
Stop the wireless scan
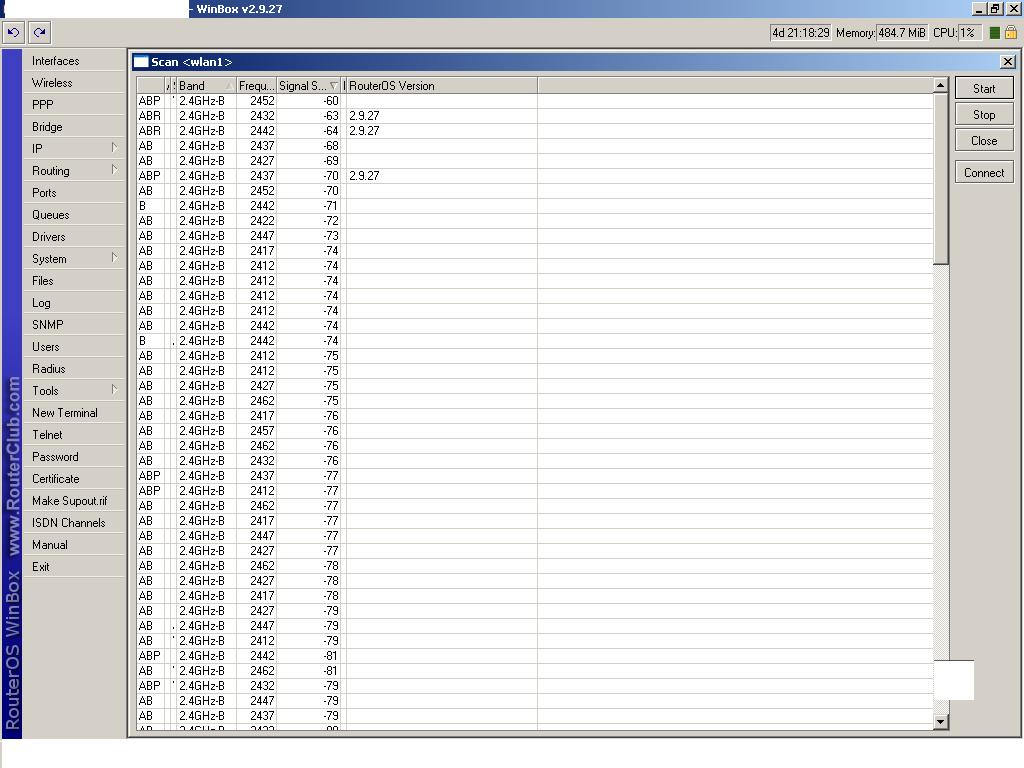(984, 114)
